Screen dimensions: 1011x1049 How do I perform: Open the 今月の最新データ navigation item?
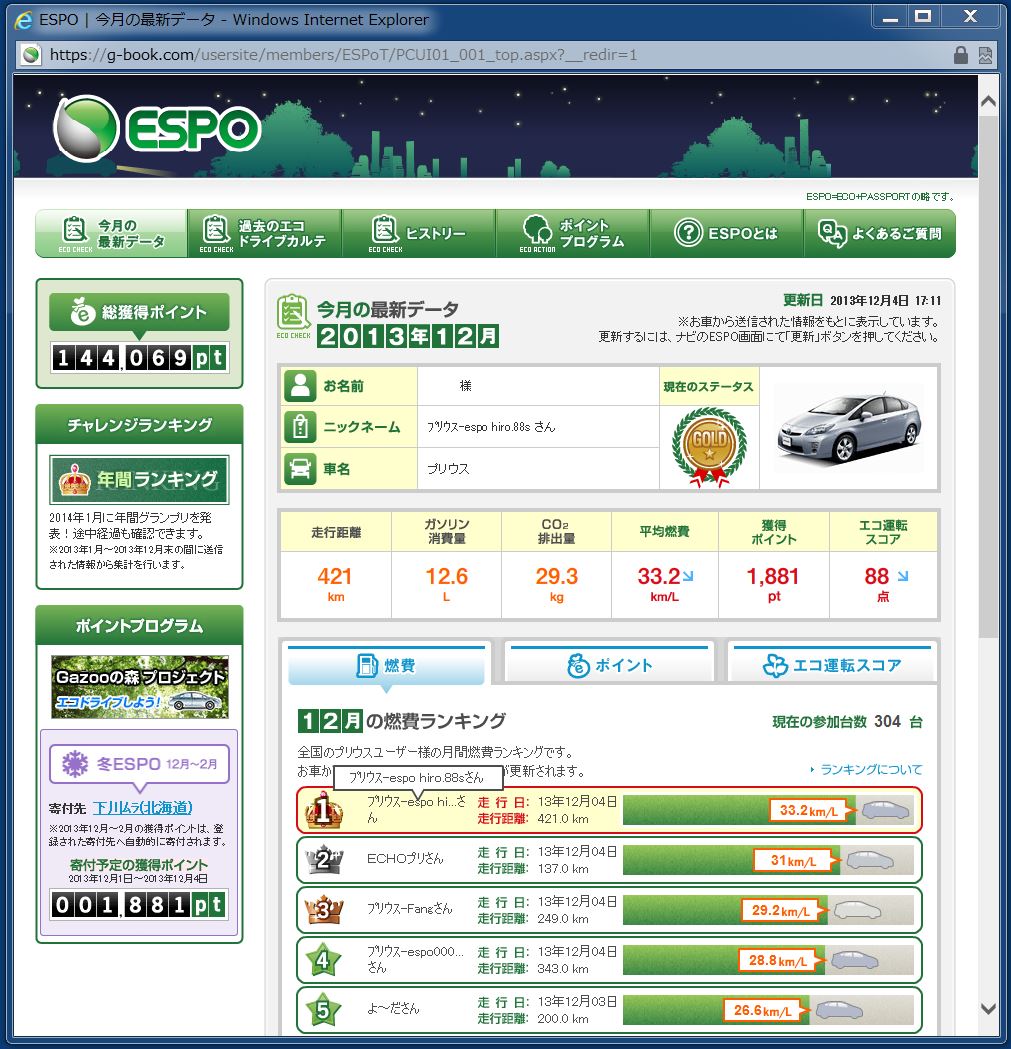(x=111, y=233)
